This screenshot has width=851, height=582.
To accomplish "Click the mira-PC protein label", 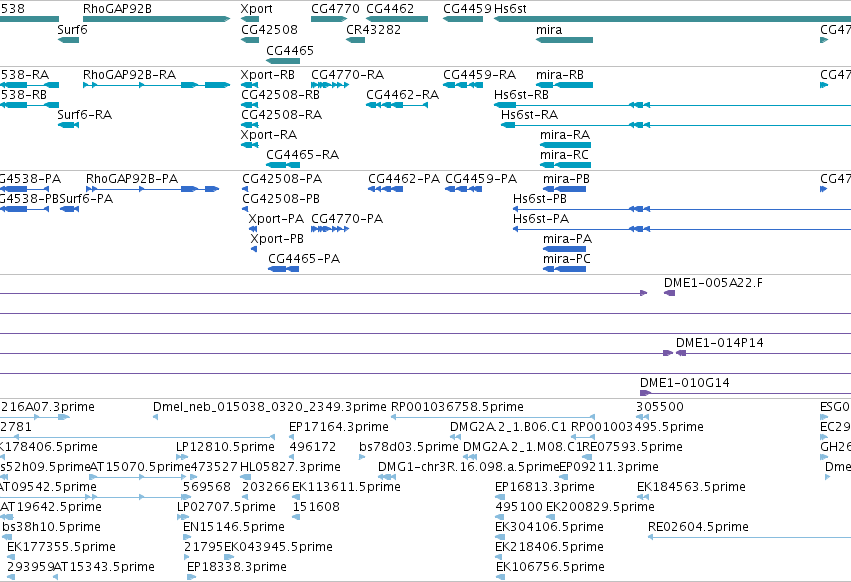I will 567,259.
